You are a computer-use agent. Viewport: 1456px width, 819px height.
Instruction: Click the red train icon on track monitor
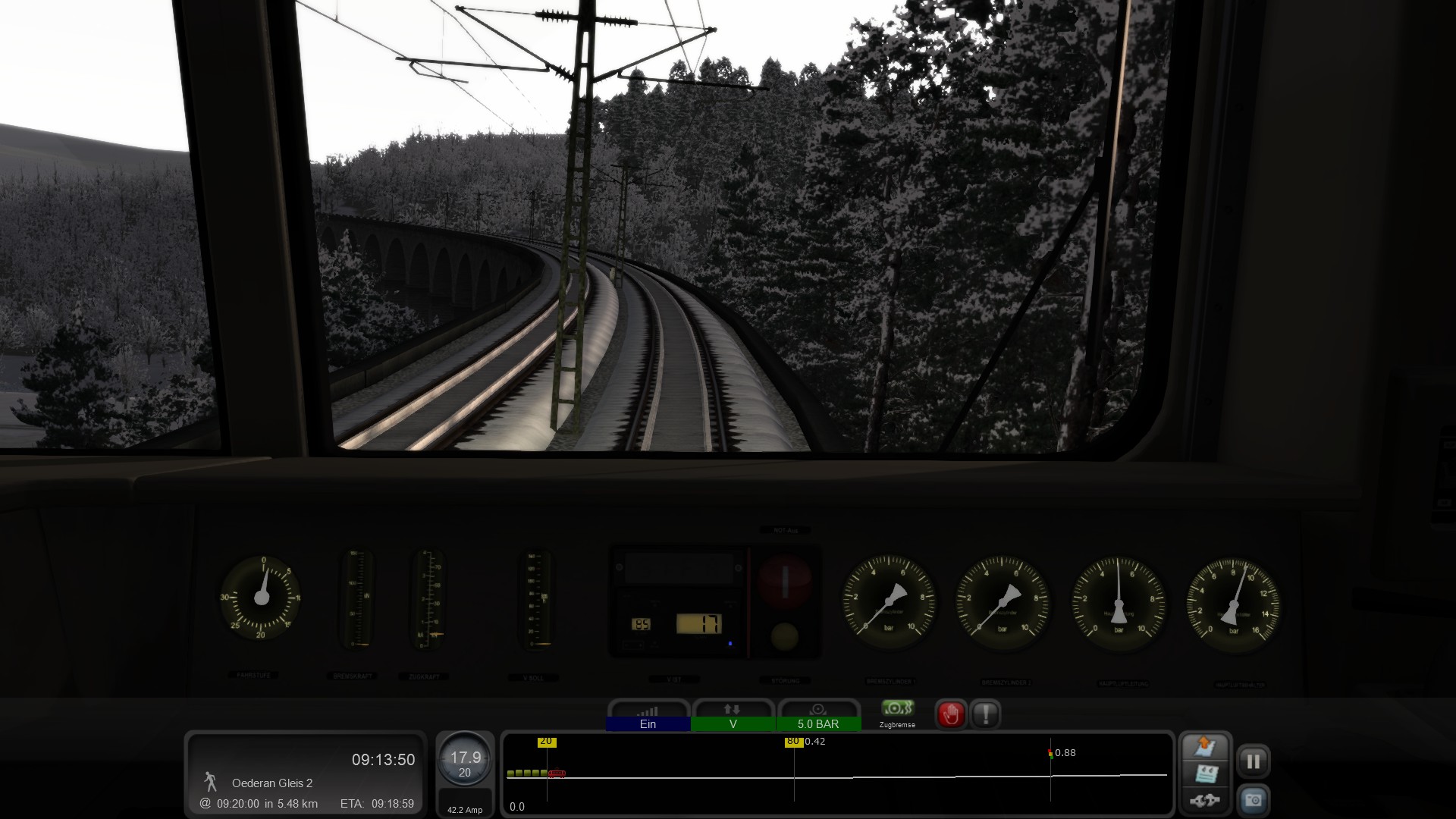coord(557,773)
